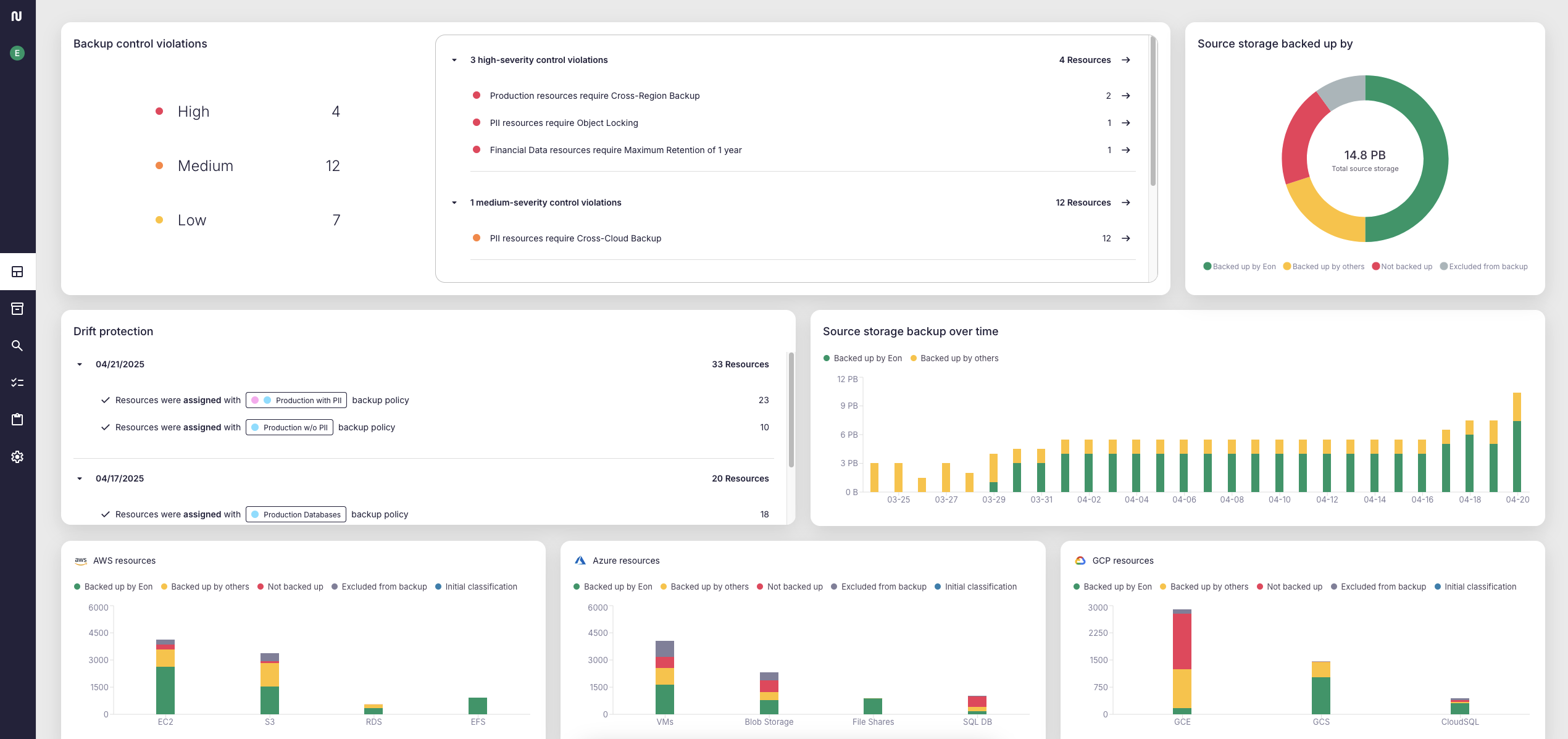Click the Production with PII policy tag

tap(296, 400)
